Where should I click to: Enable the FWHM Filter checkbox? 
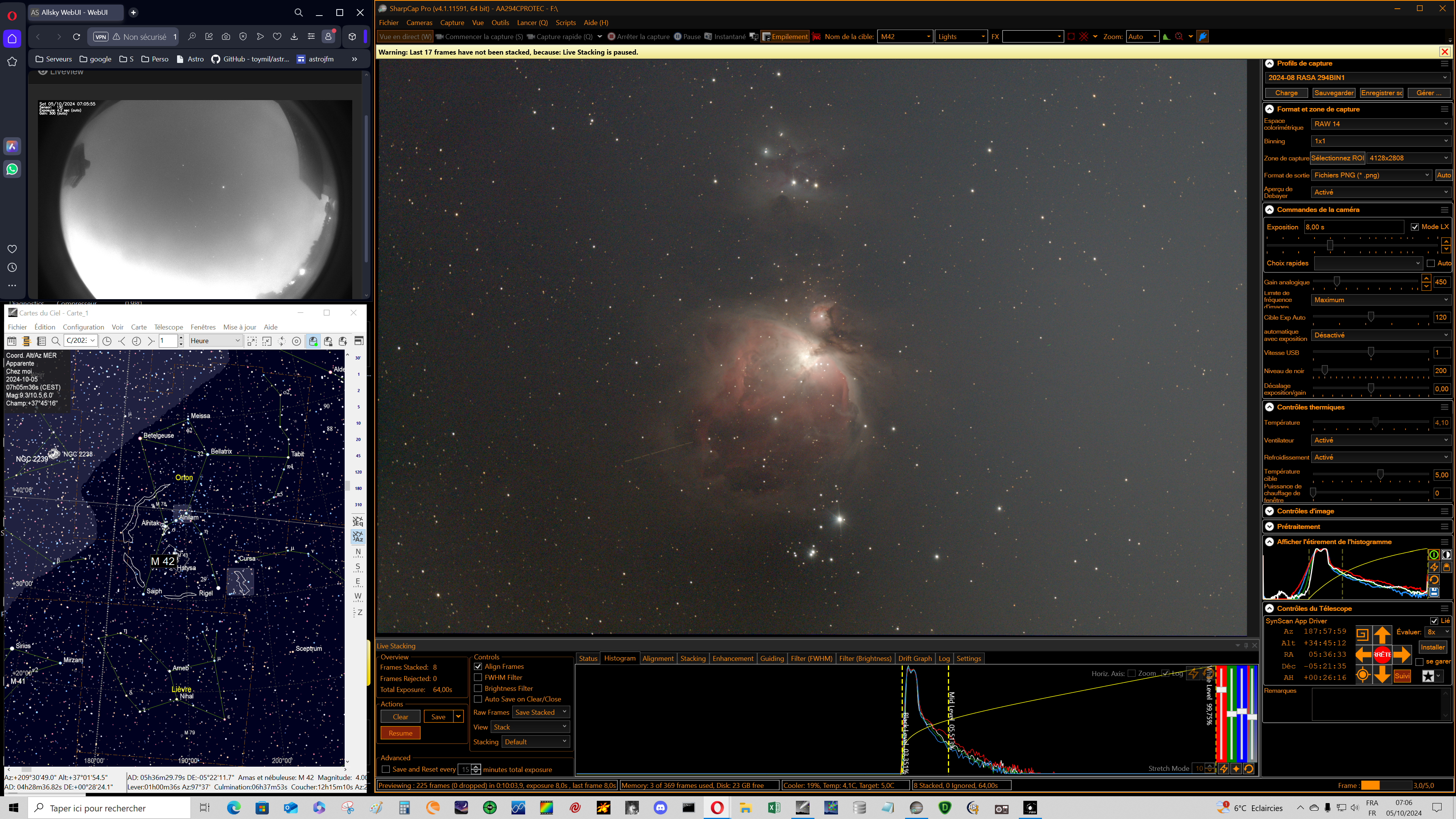point(478,677)
